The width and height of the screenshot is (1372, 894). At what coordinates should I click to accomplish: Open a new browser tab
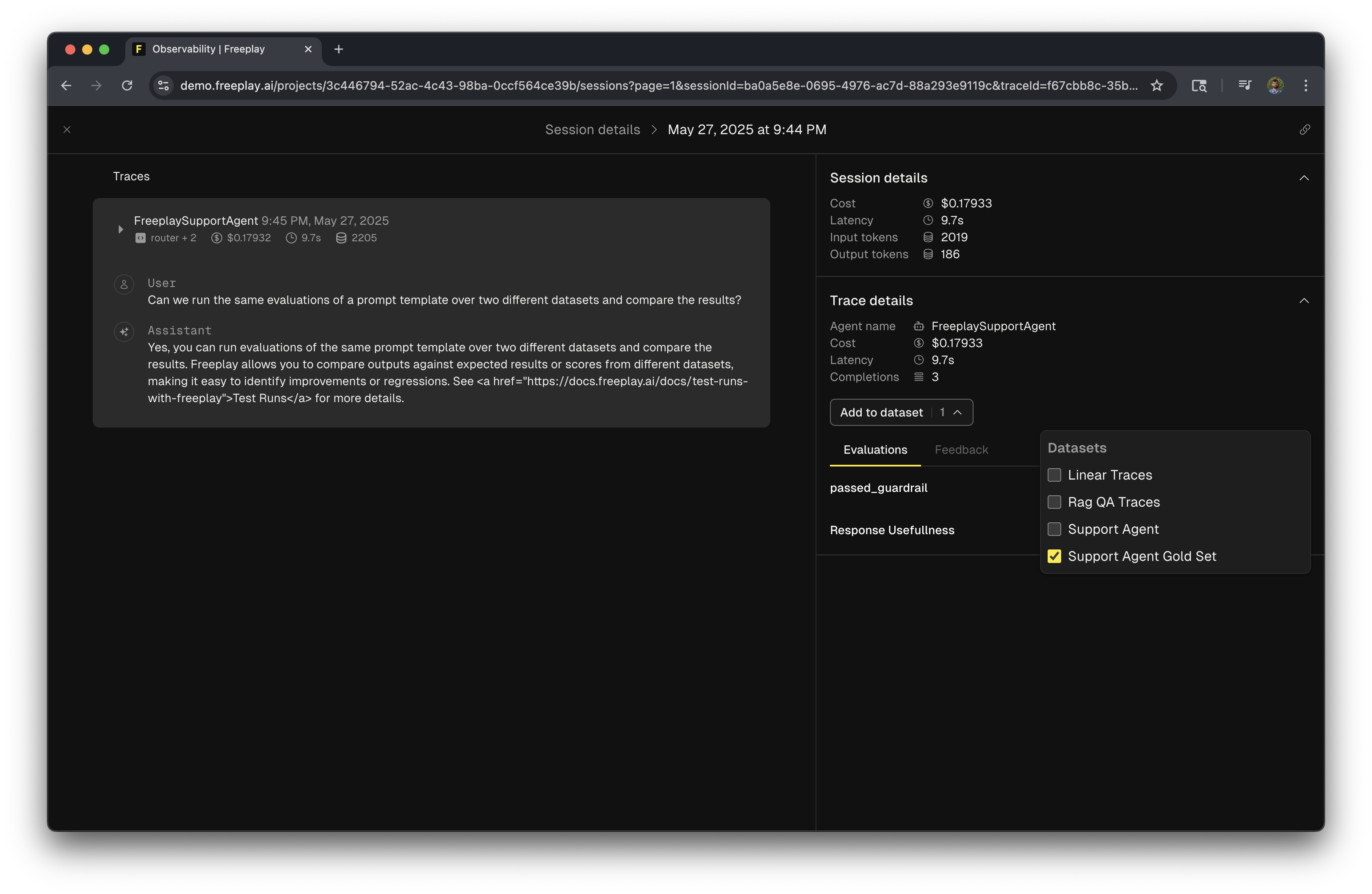click(x=338, y=49)
